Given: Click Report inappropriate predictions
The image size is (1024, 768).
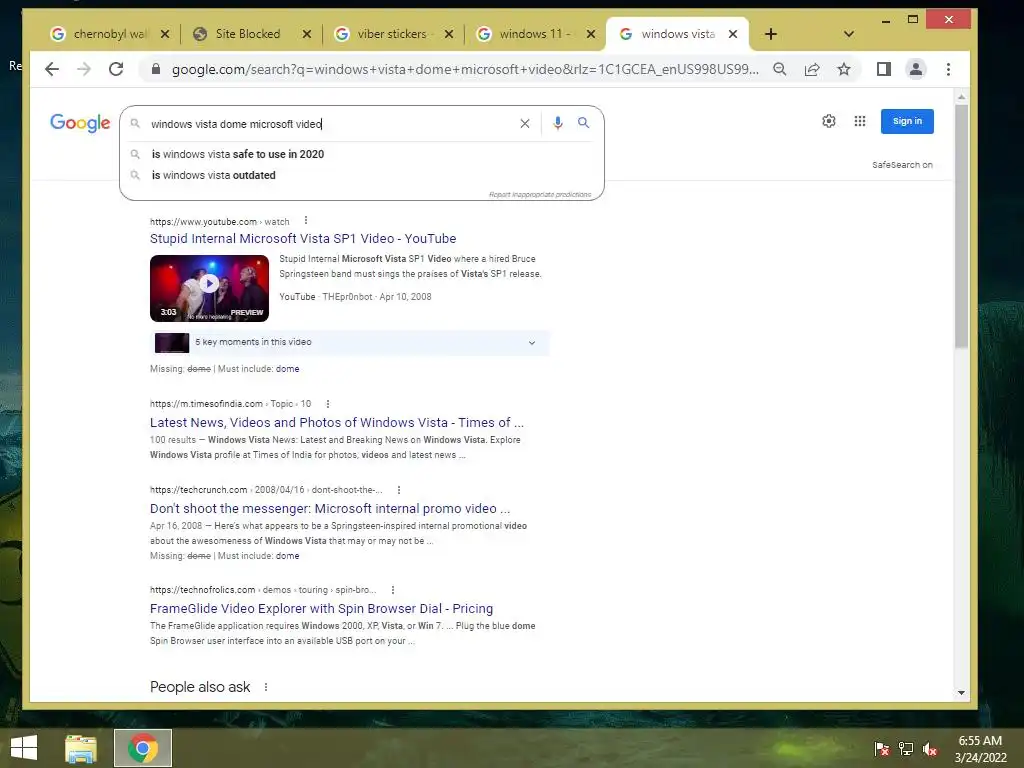Looking at the screenshot, I should (x=540, y=195).
